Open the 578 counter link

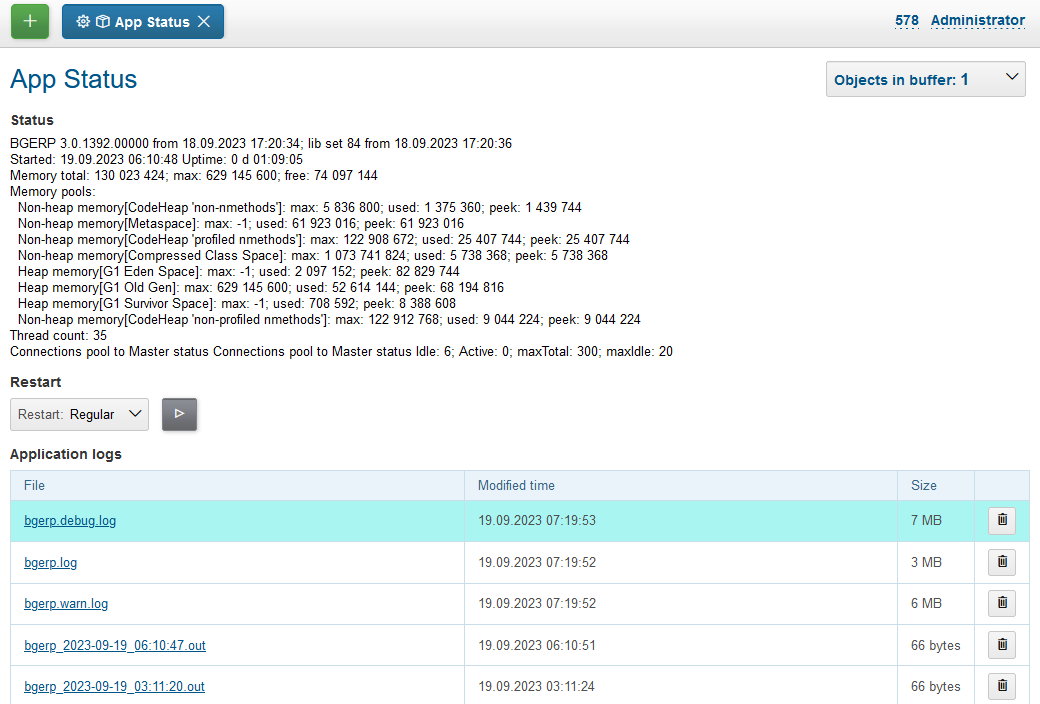coord(906,20)
